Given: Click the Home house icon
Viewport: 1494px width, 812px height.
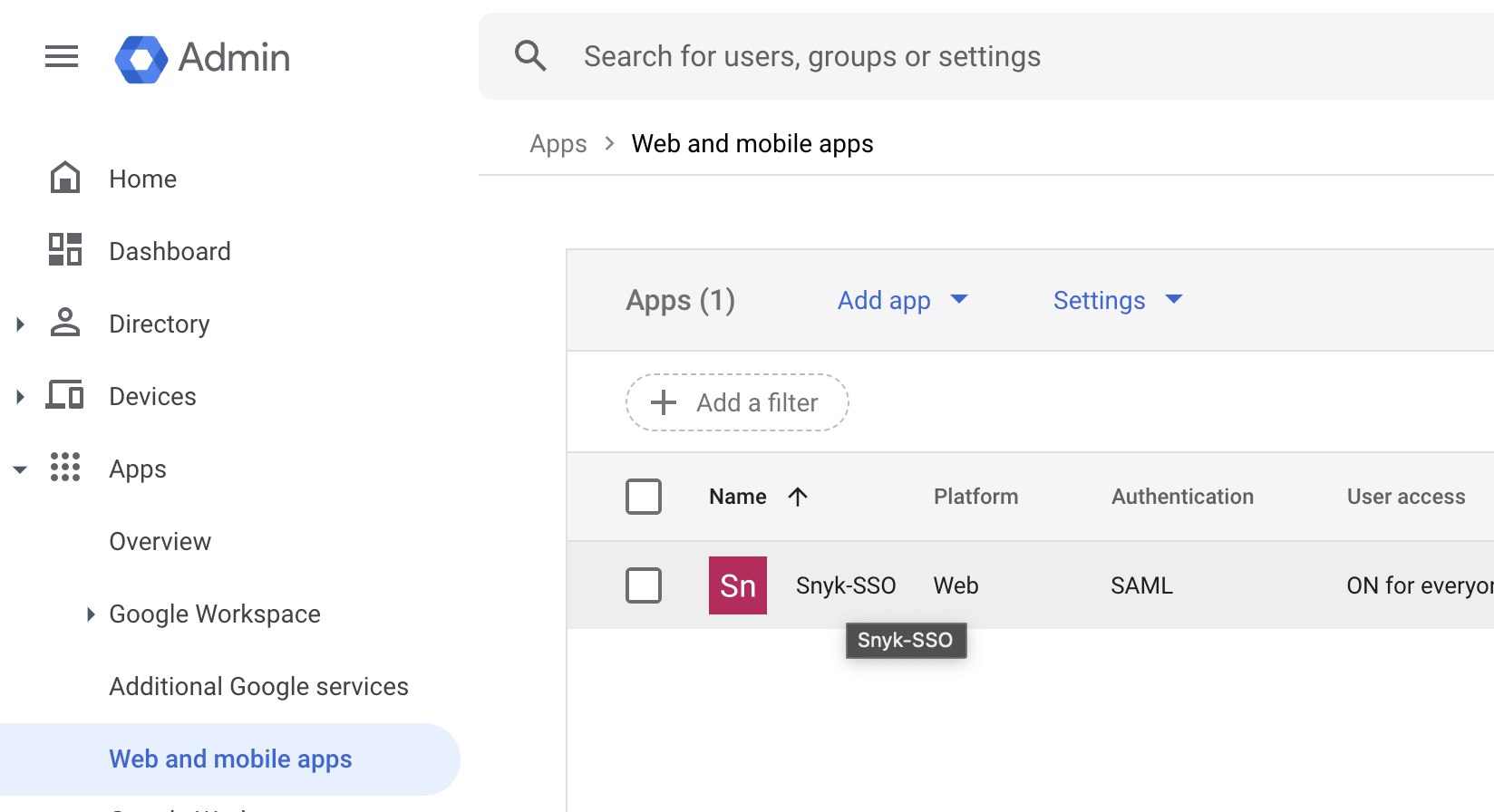Looking at the screenshot, I should click(65, 178).
